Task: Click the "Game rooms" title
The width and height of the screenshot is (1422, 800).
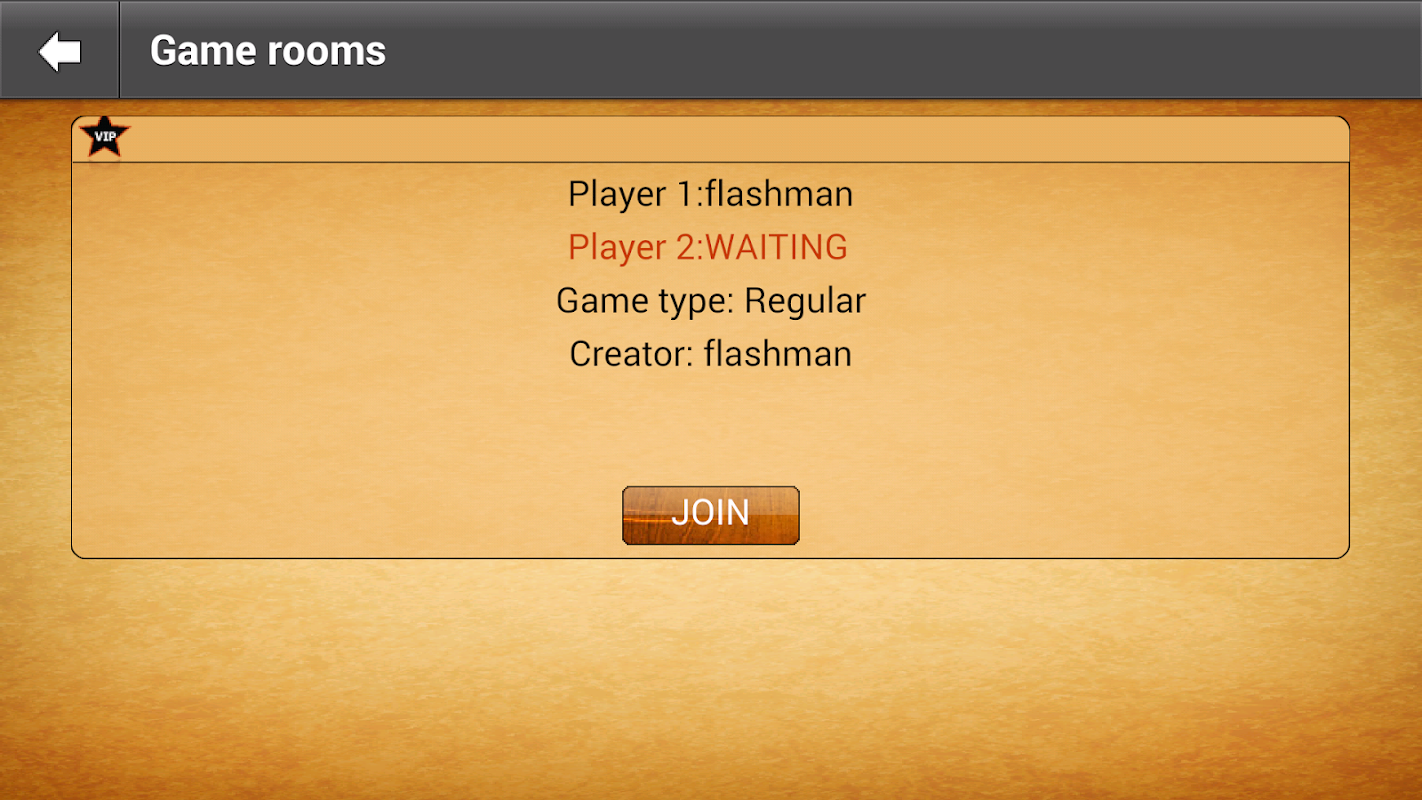Action: pos(268,51)
